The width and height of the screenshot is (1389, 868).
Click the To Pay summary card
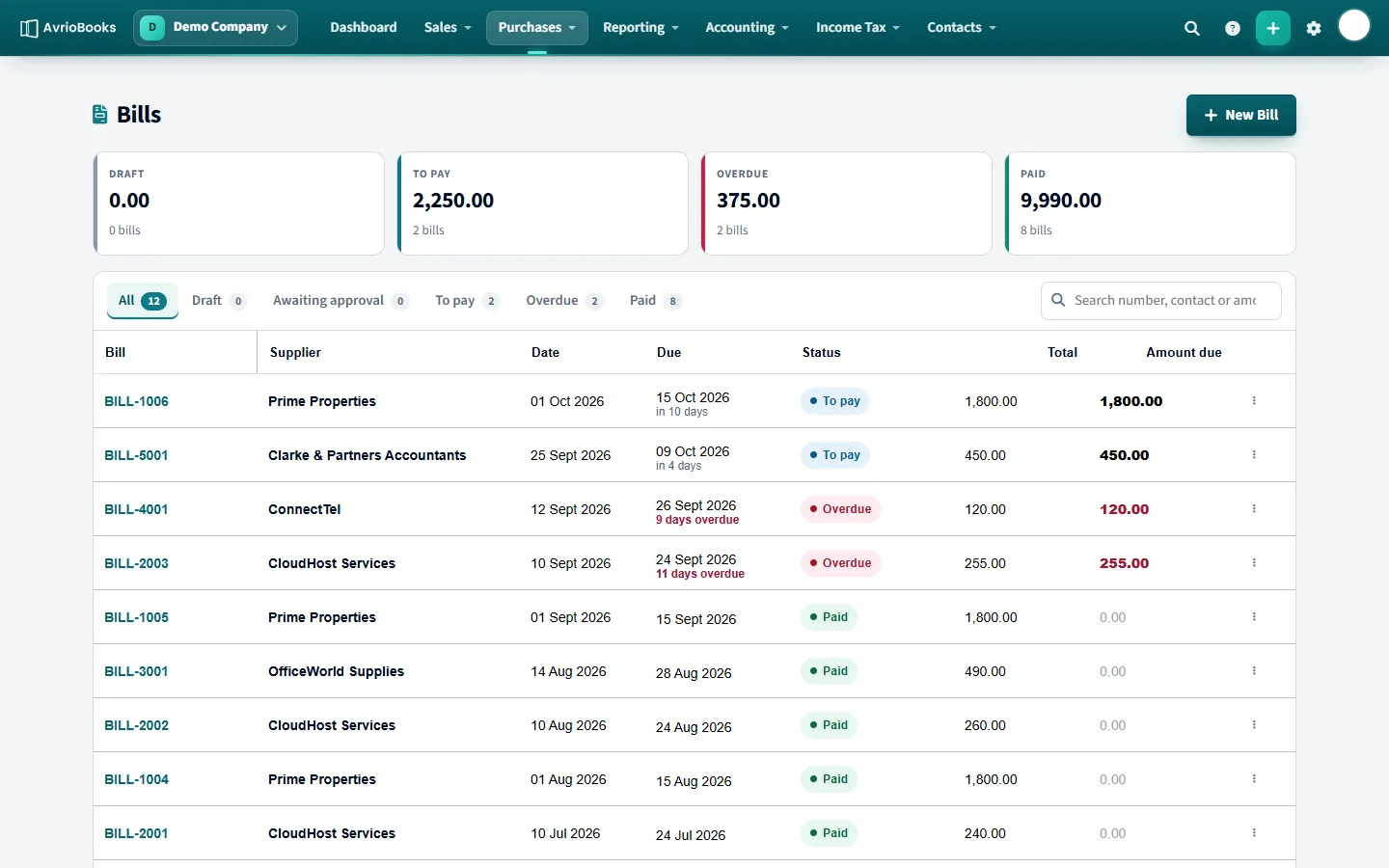pos(543,203)
